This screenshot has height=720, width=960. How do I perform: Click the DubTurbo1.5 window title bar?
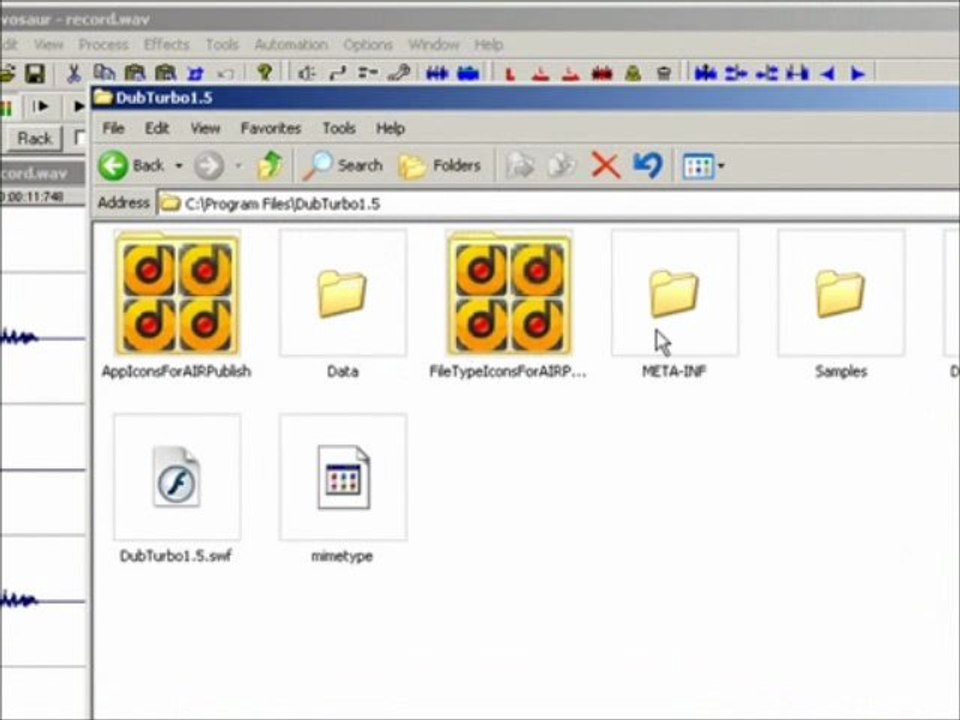[x=525, y=98]
